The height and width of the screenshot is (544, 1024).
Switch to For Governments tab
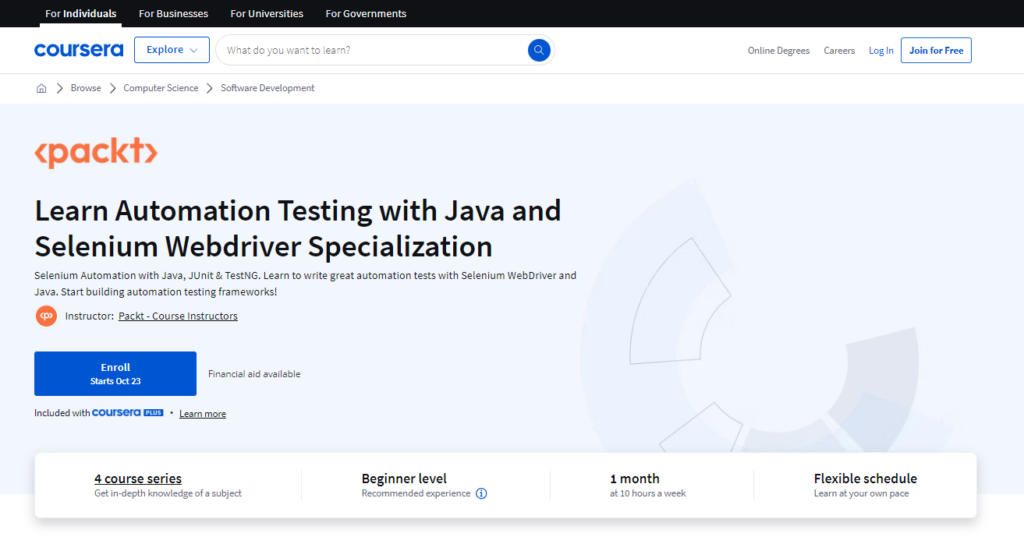coord(366,13)
